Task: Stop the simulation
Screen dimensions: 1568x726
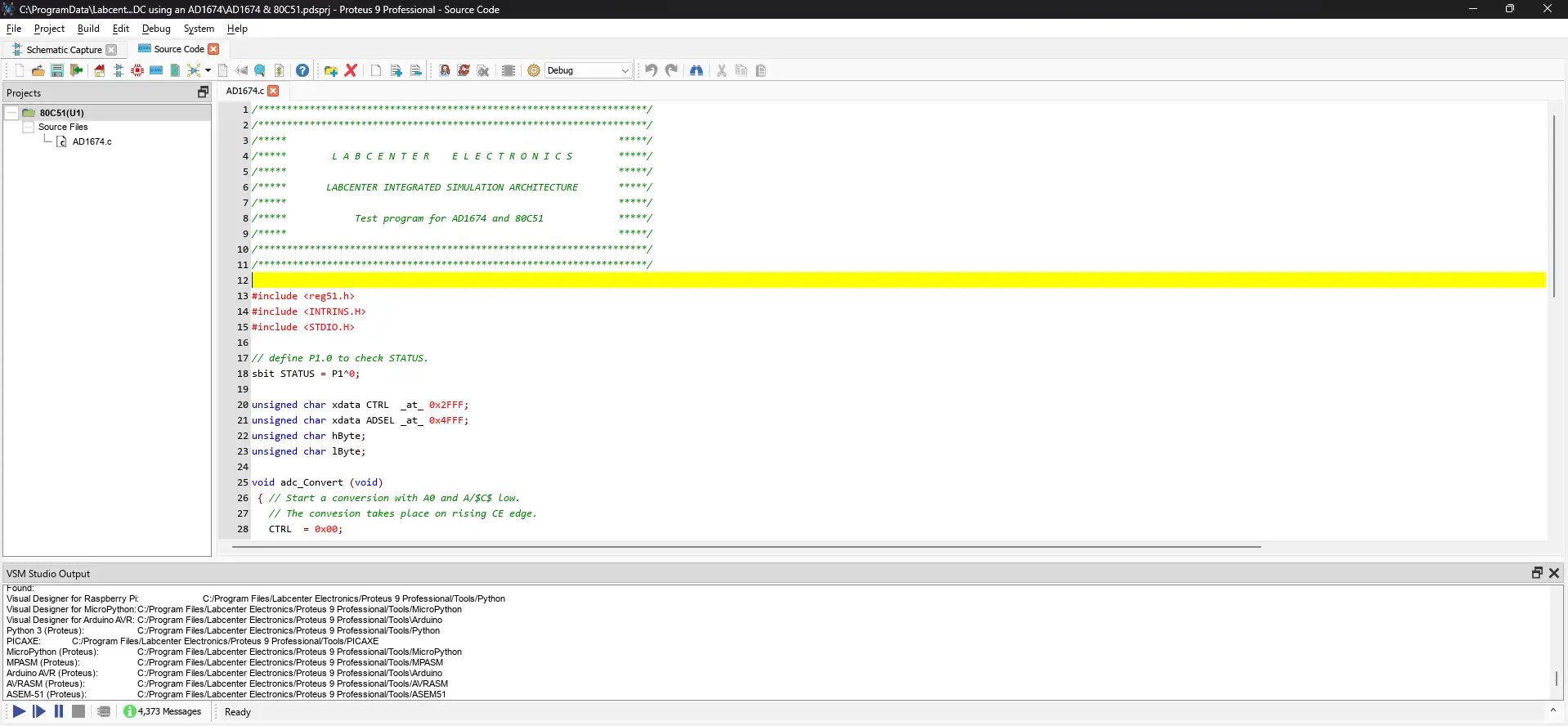Action: 78,711
